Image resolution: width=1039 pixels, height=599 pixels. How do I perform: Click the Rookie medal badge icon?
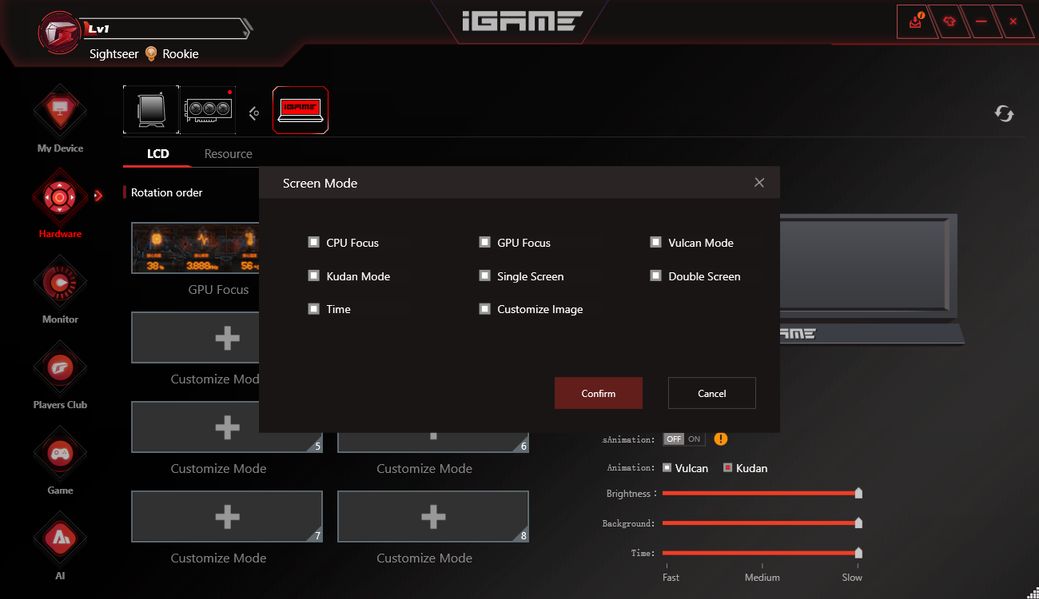[x=151, y=54]
